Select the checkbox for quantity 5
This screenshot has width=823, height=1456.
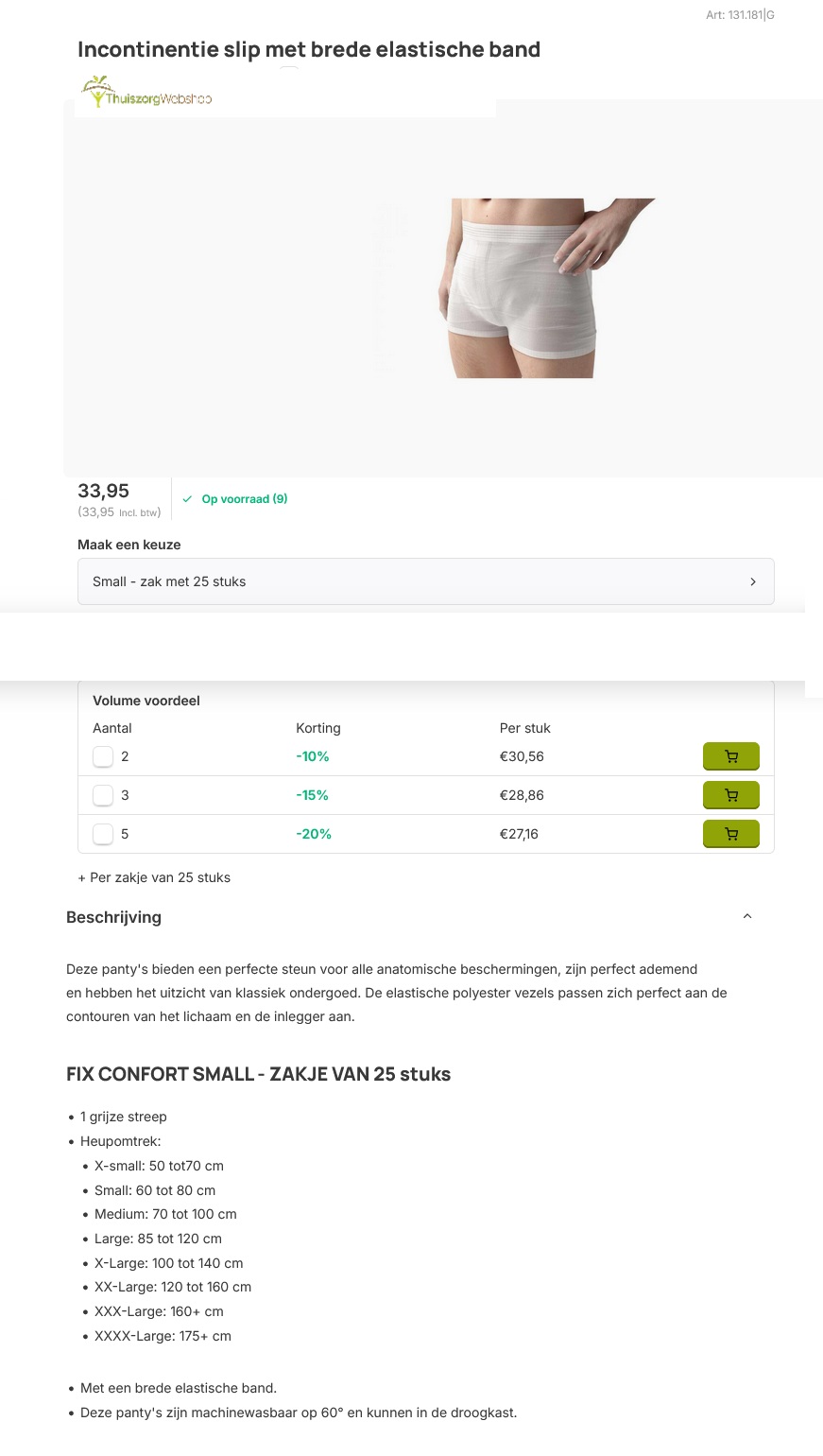click(103, 834)
